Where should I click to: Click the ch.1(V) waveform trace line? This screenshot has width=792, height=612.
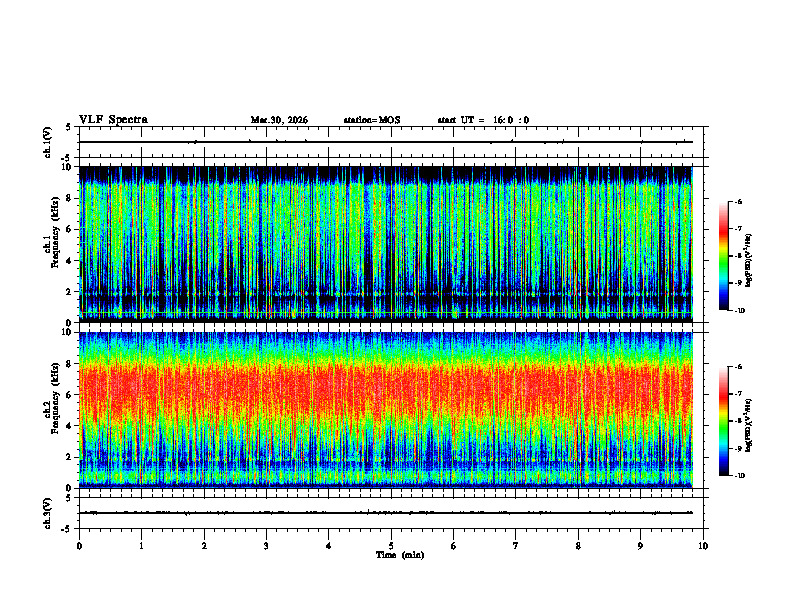point(386,142)
